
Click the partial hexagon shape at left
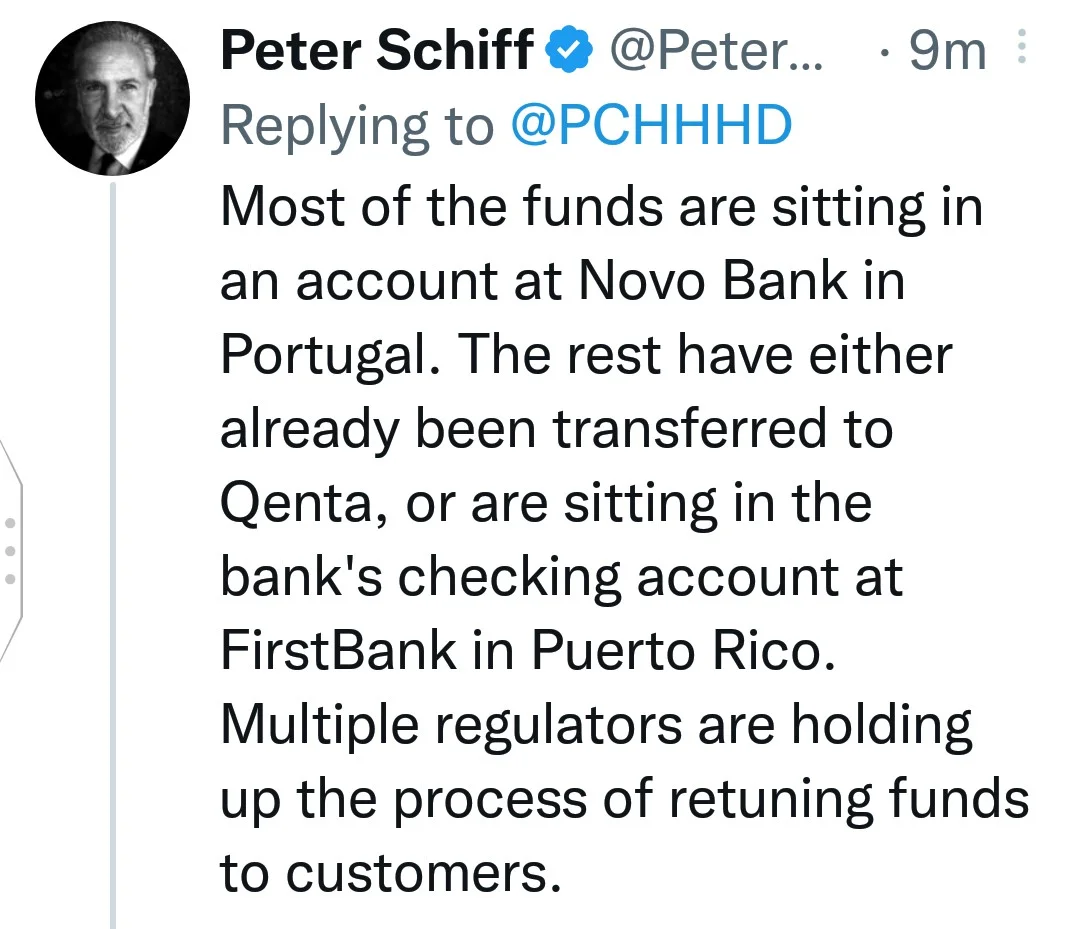click(x=10, y=551)
